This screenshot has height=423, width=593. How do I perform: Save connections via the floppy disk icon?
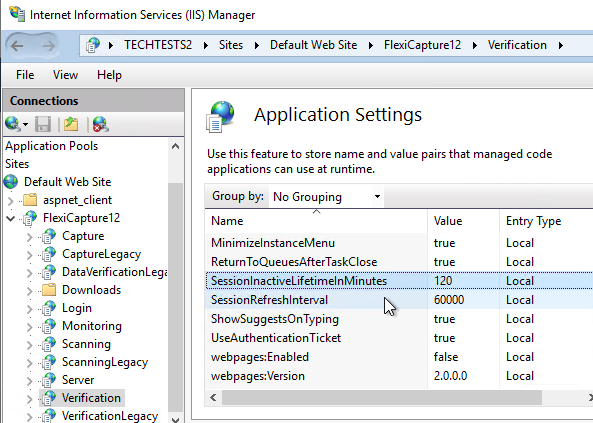click(x=43, y=124)
